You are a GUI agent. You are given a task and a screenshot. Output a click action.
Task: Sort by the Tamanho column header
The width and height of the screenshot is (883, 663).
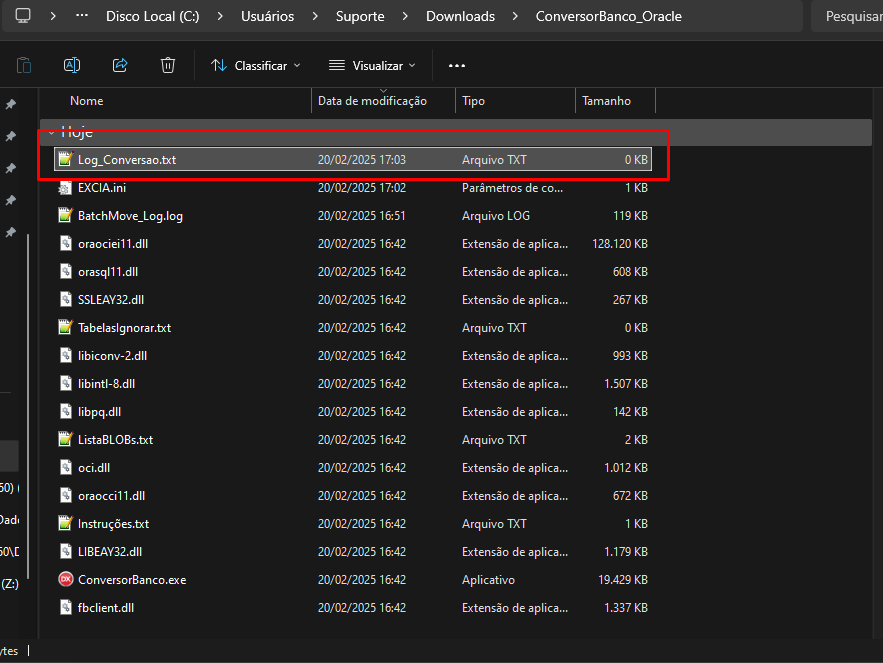click(x=606, y=101)
